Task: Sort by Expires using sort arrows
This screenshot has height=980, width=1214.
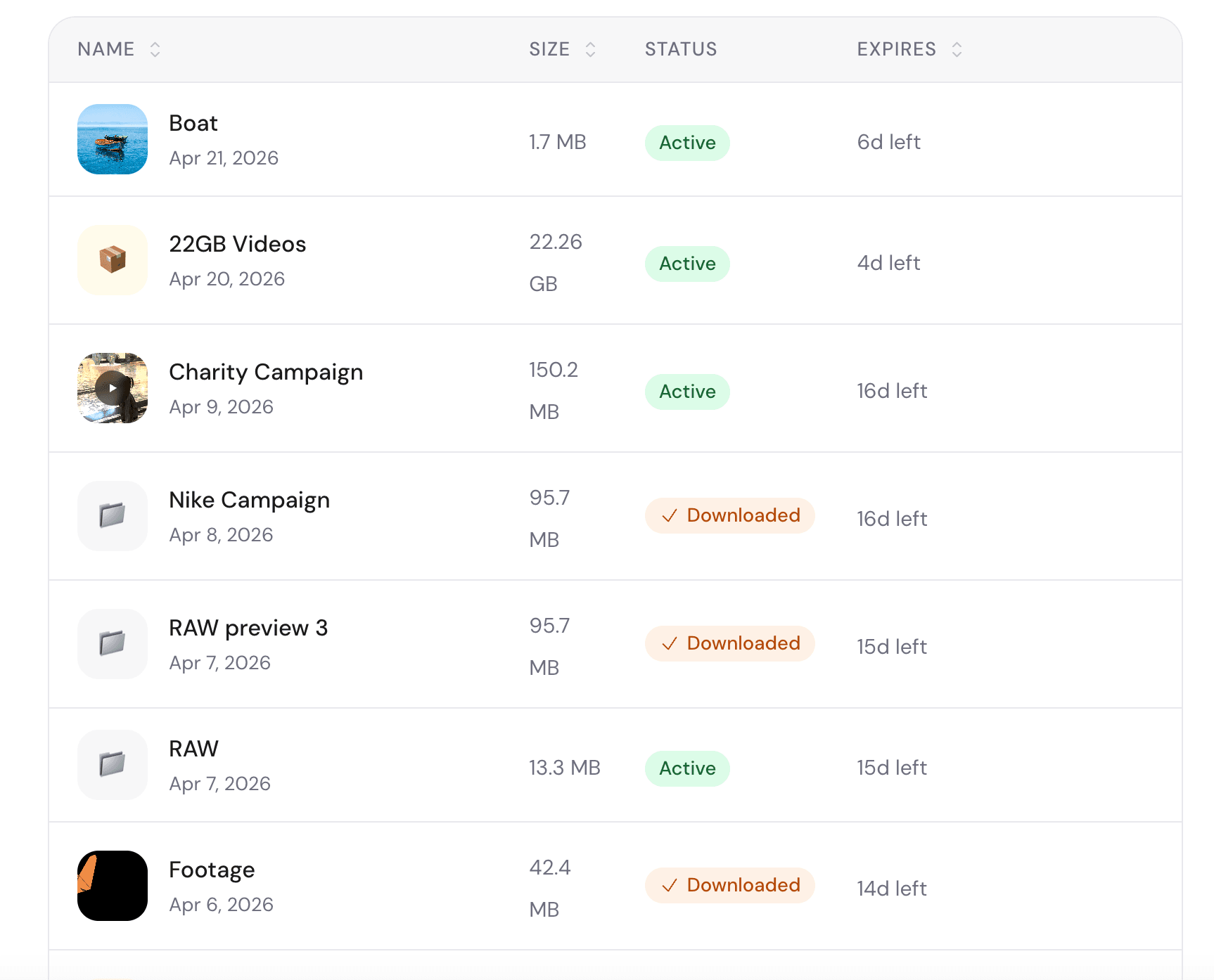Action: click(957, 49)
